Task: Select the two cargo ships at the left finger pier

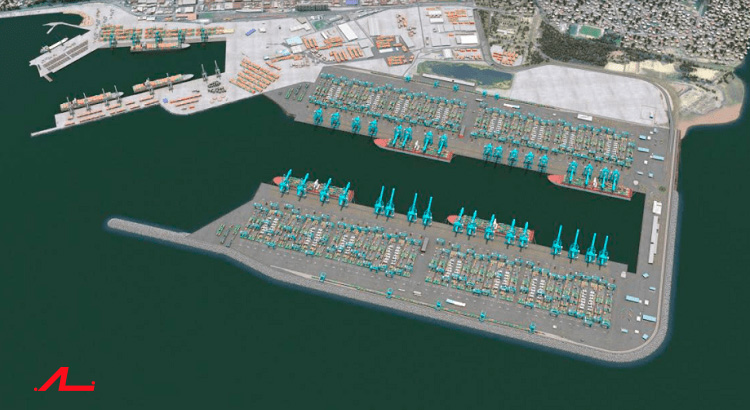Action: tap(127, 91)
